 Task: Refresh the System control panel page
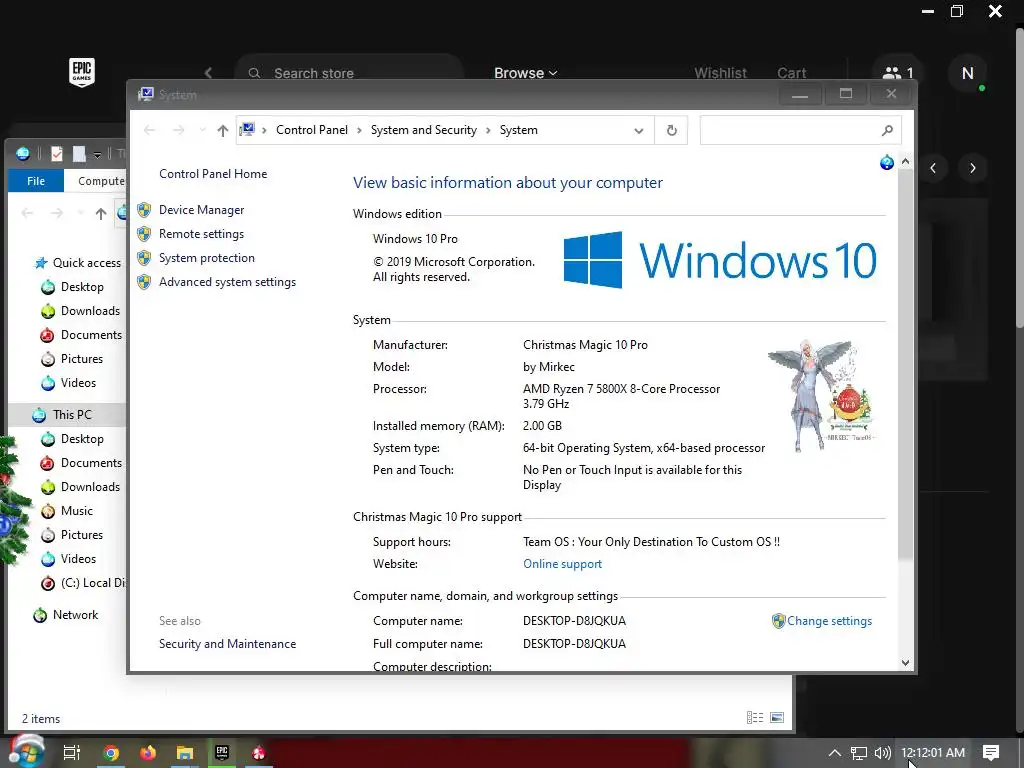click(x=671, y=130)
